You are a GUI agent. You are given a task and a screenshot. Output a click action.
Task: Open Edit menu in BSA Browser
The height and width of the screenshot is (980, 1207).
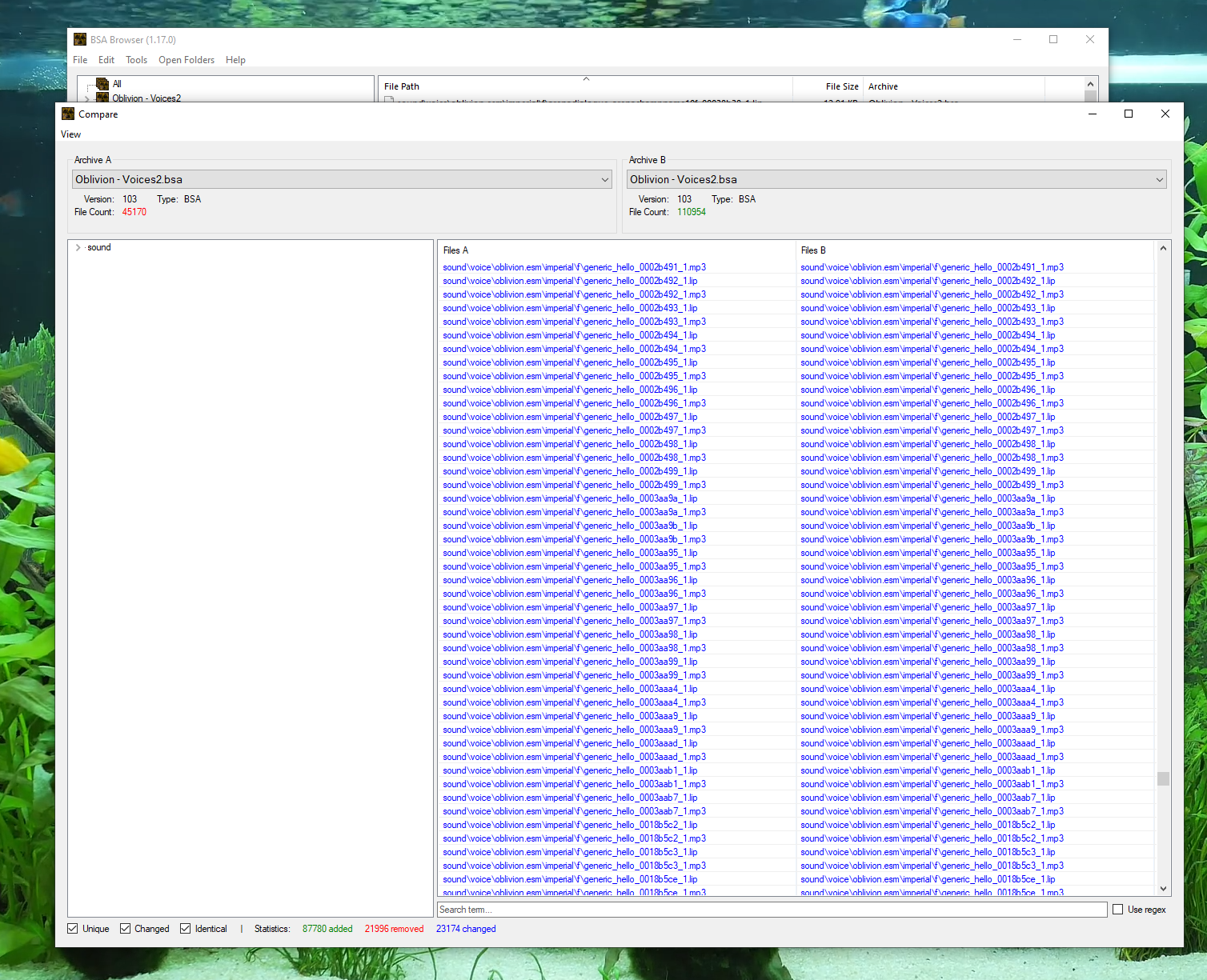pos(106,60)
